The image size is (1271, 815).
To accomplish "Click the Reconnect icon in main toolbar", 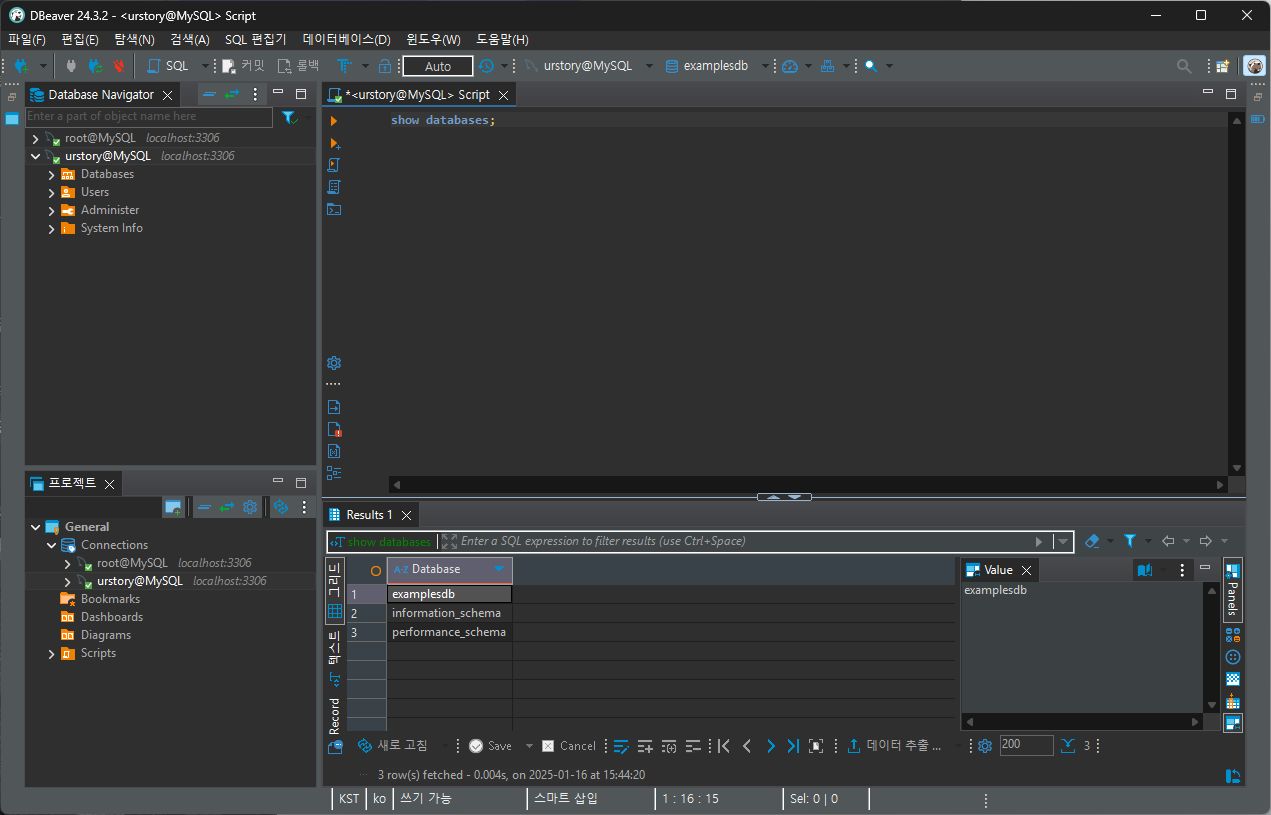I will tap(95, 66).
